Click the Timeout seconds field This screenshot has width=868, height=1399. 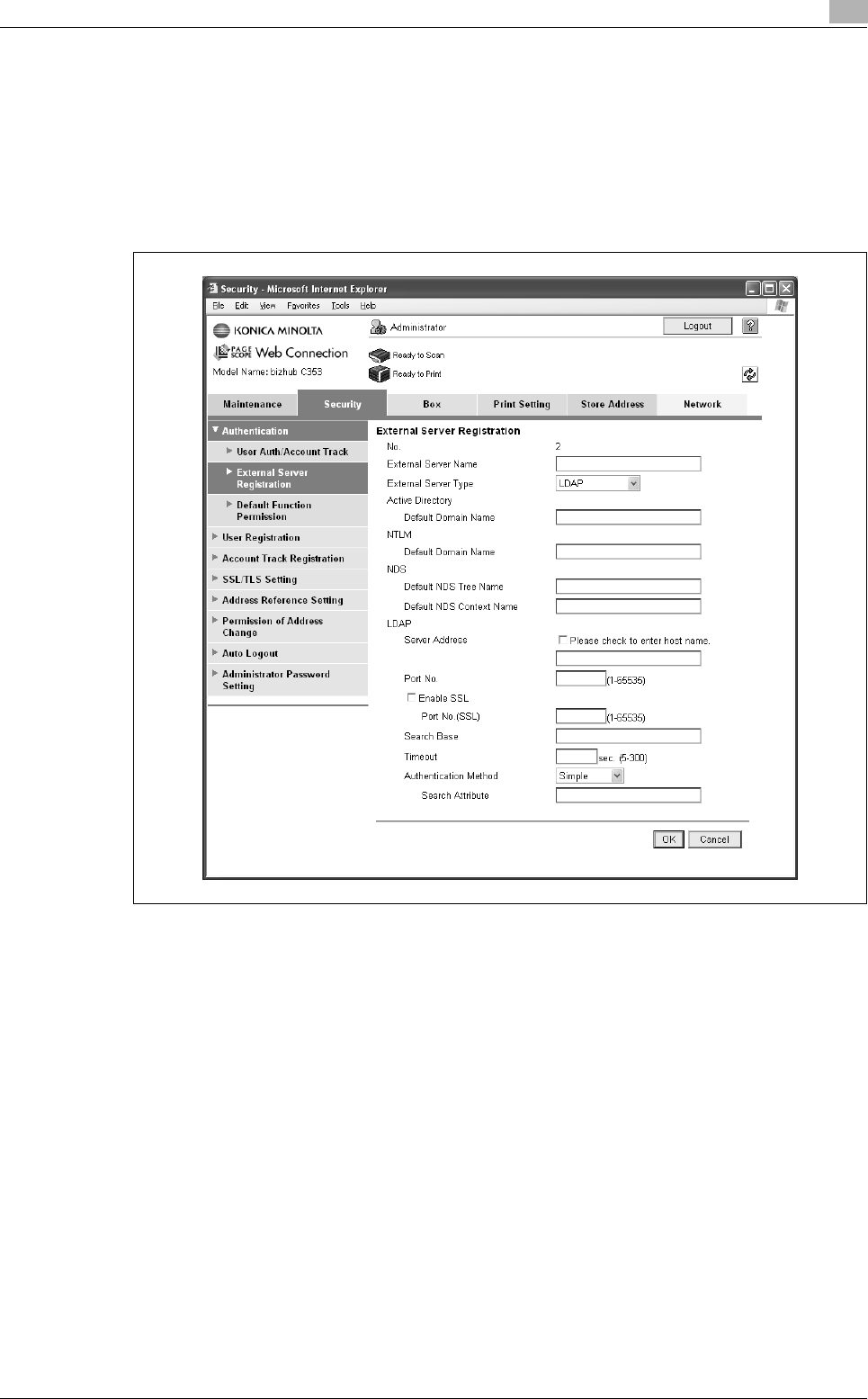pos(577,757)
